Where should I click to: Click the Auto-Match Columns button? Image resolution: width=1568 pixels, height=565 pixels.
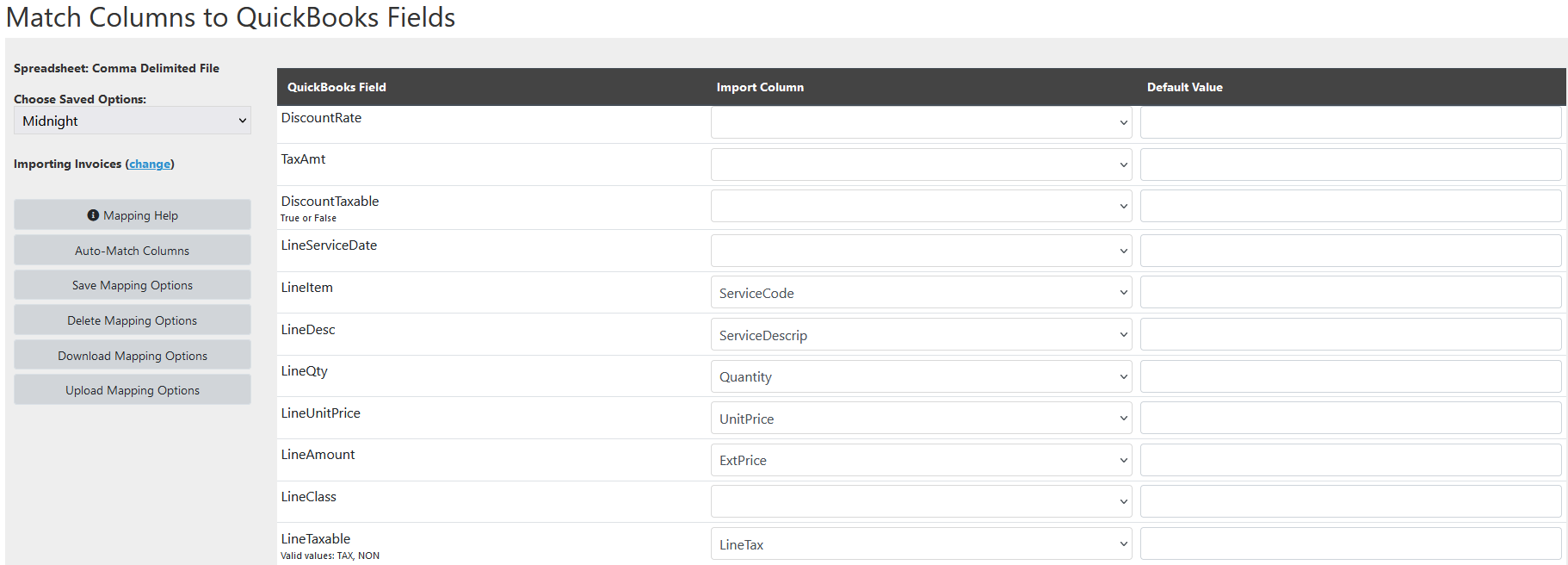tap(133, 251)
